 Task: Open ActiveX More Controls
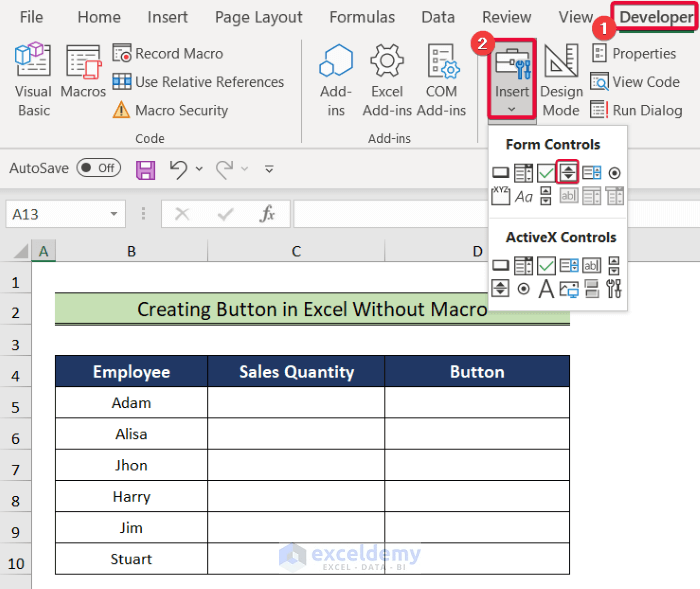pyautogui.click(x=614, y=288)
